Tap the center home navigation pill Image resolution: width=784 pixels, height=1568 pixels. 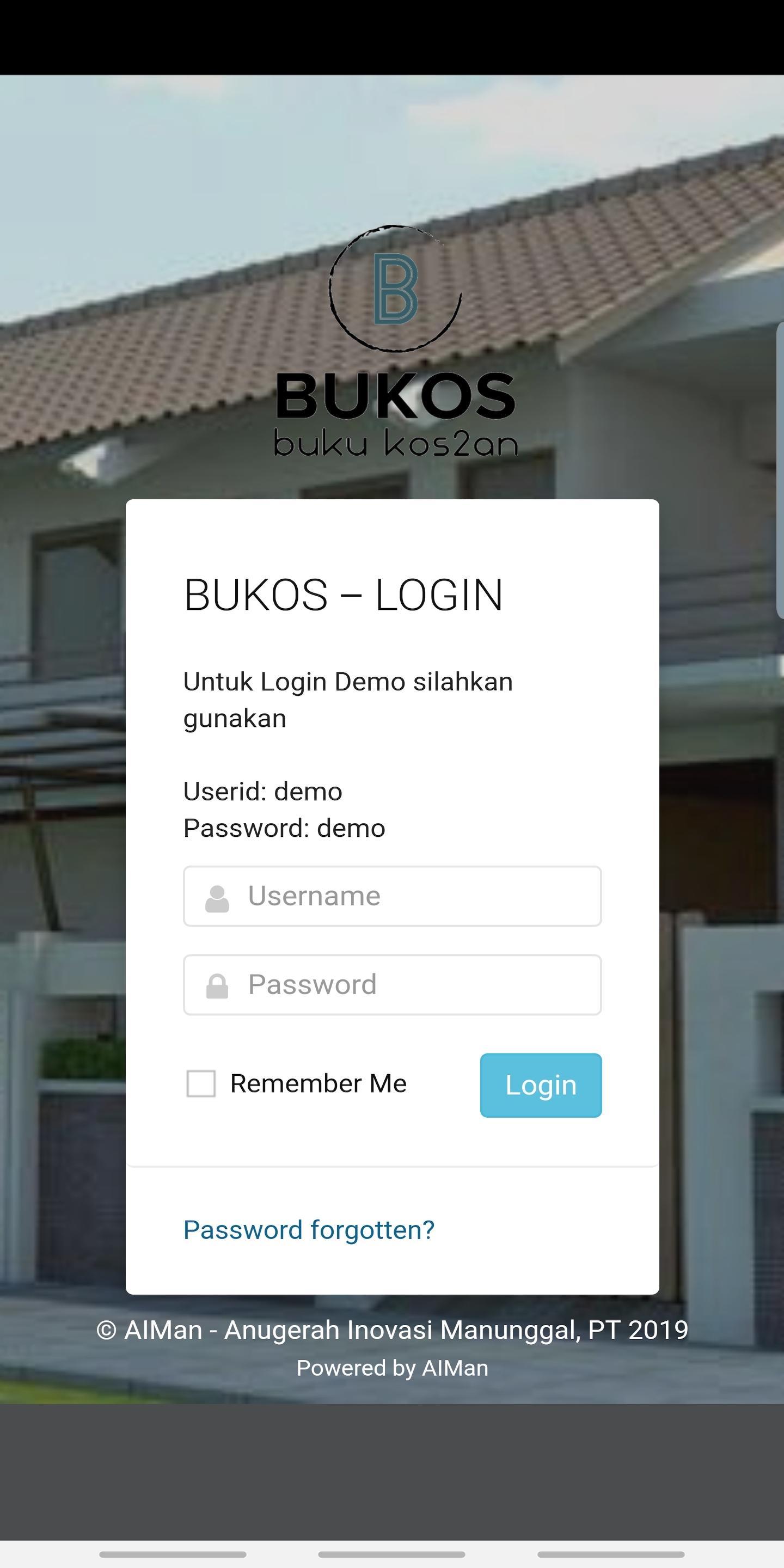[x=392, y=1554]
